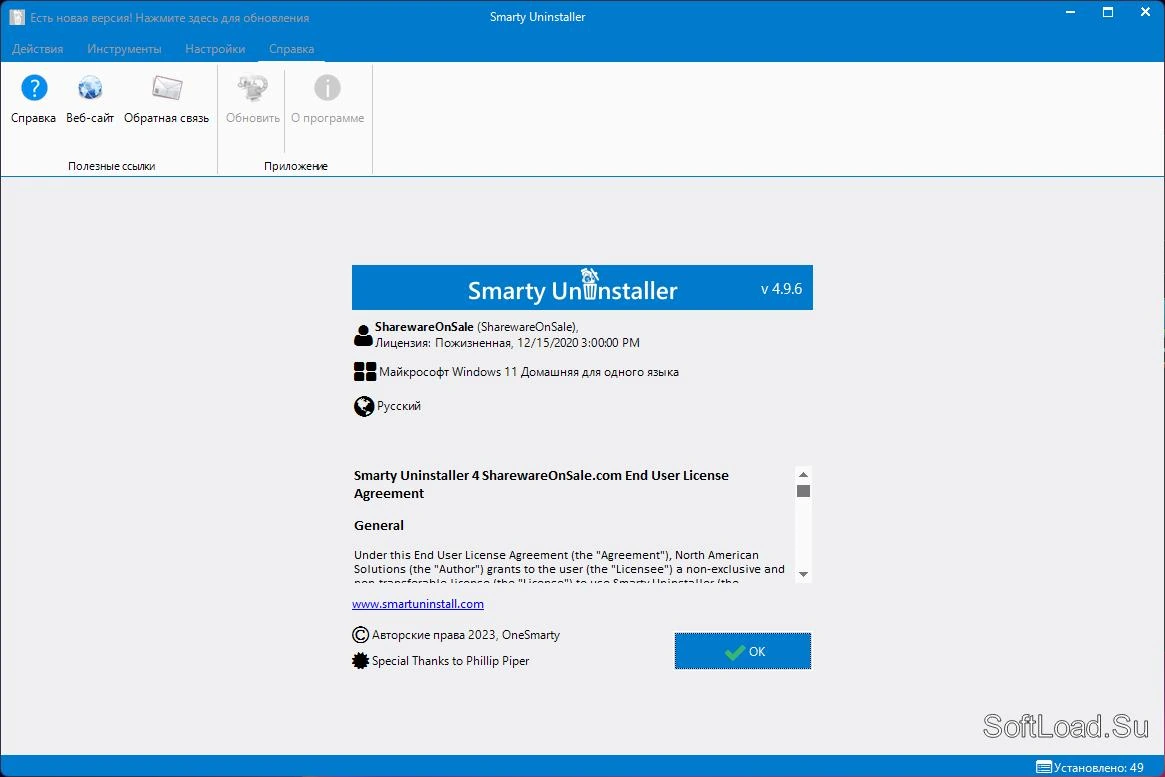Click the badge icon beside Special Thanks
The height and width of the screenshot is (777, 1165).
(x=360, y=660)
